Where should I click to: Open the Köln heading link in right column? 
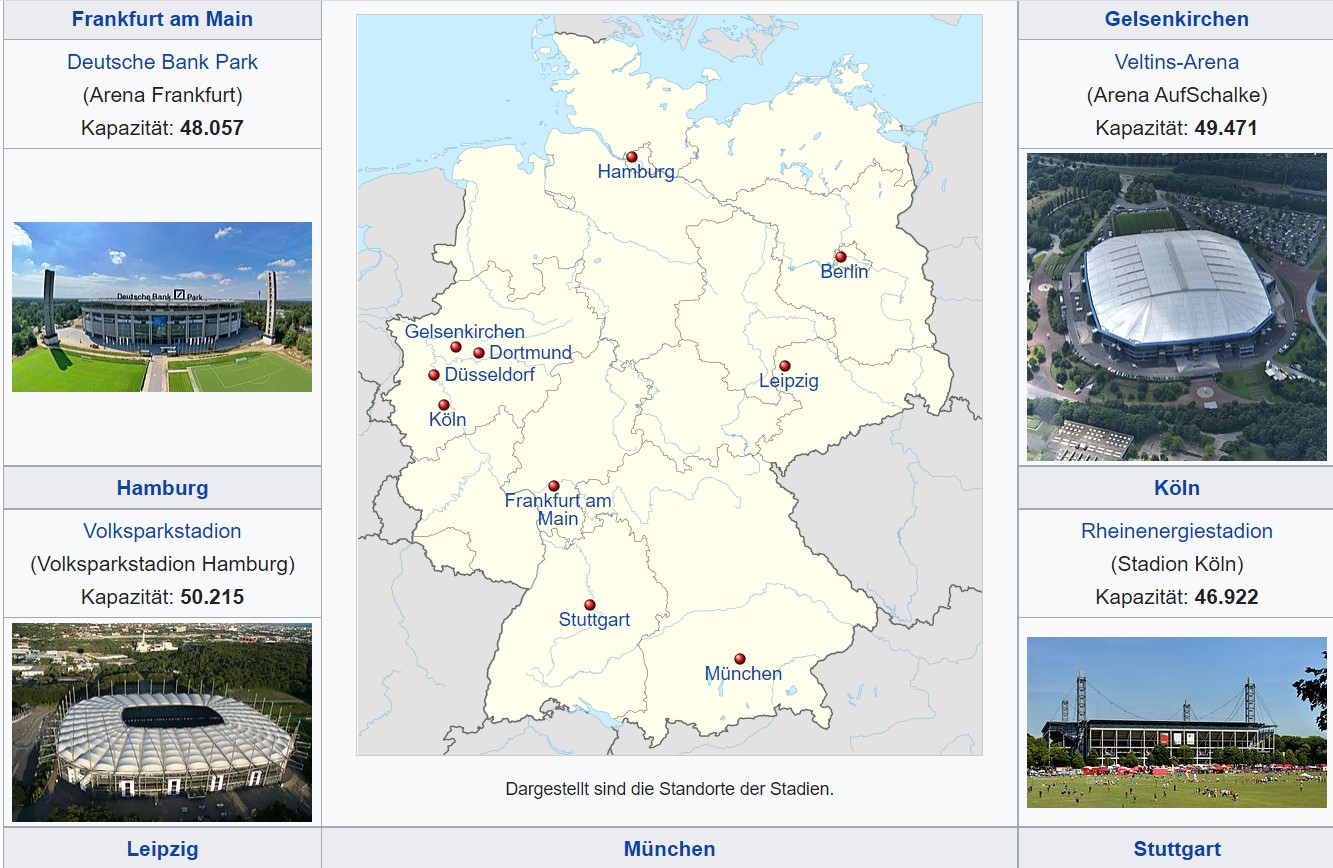(x=1177, y=488)
